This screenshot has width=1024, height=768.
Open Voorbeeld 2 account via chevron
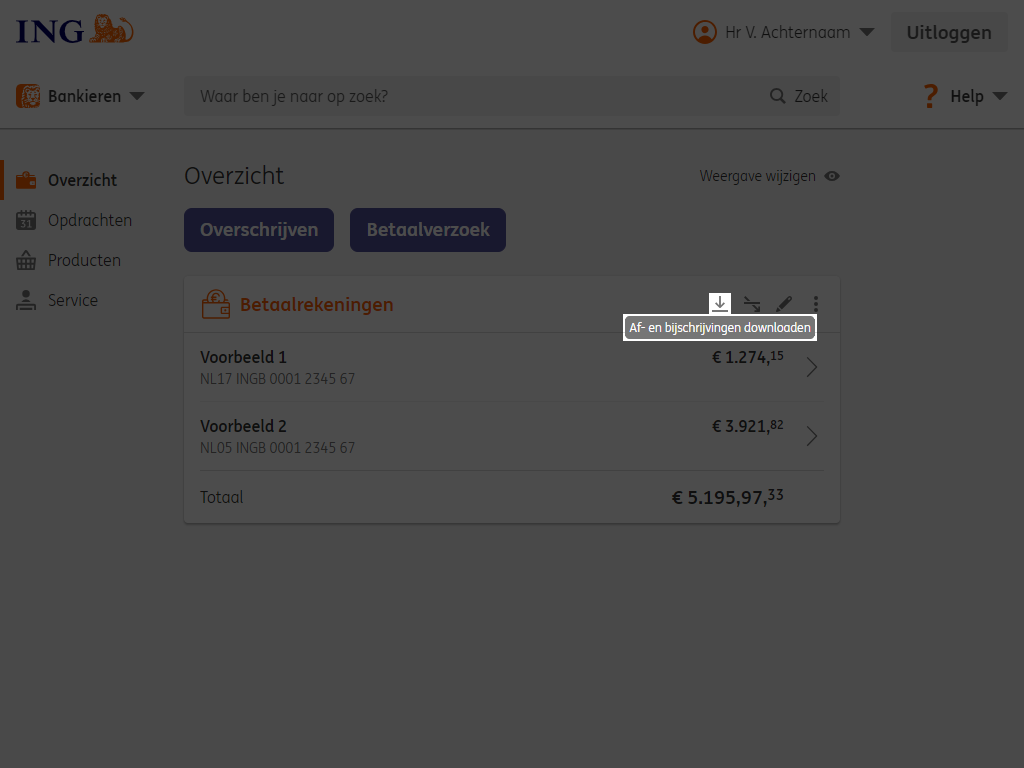[812, 436]
